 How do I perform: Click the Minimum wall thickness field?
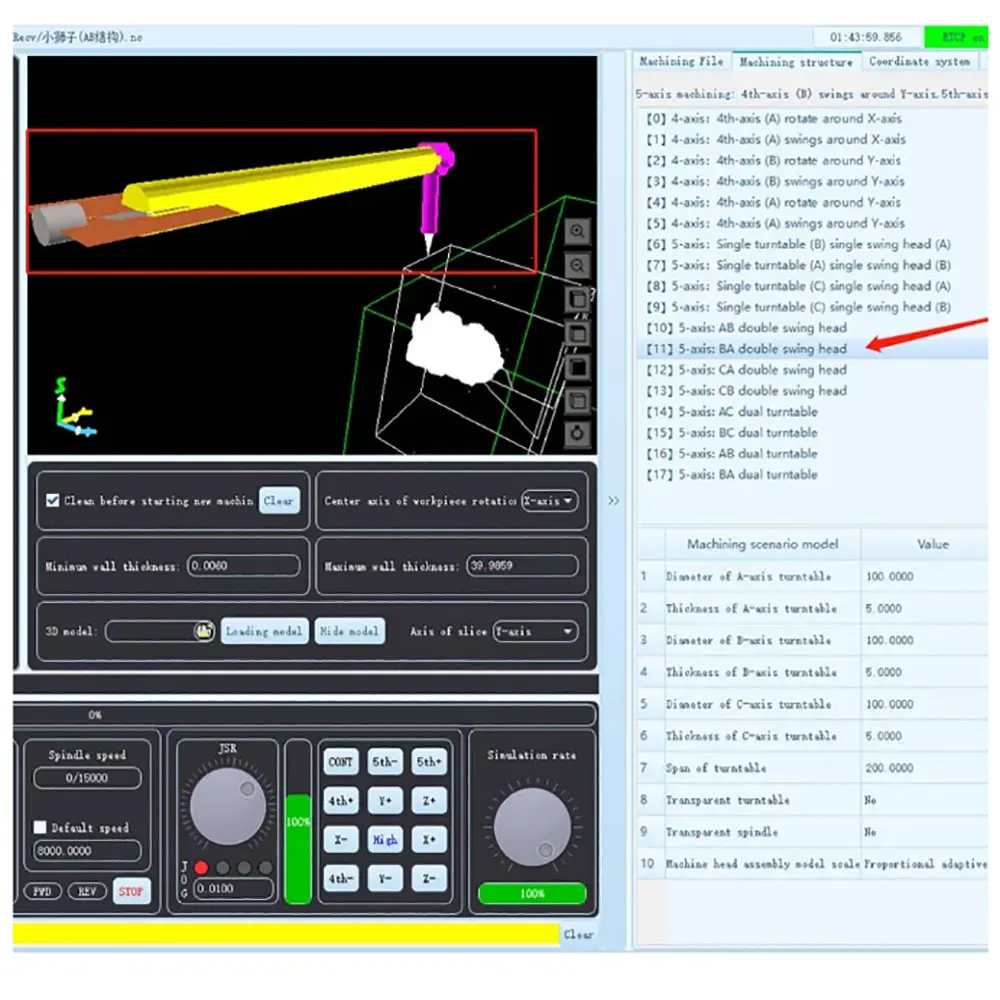(244, 566)
